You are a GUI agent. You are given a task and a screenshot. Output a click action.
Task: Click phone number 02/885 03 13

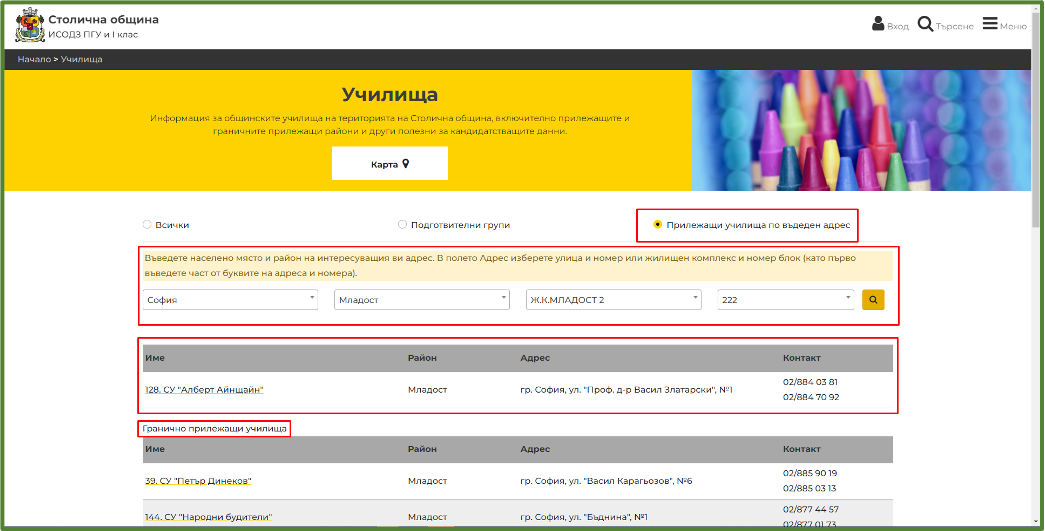click(810, 488)
